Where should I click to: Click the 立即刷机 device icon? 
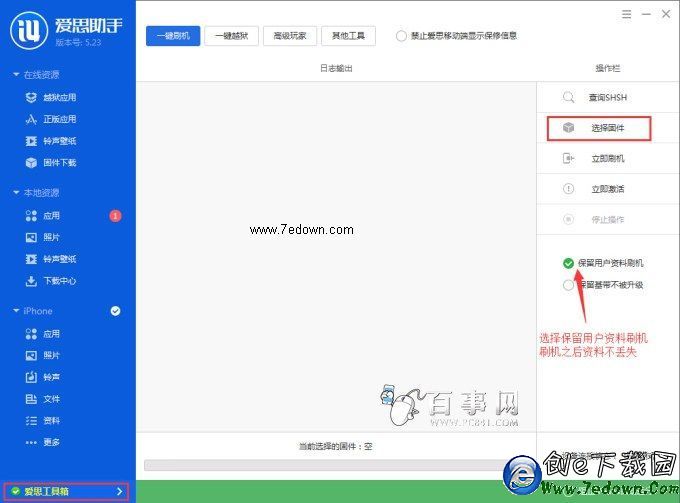(x=569, y=158)
